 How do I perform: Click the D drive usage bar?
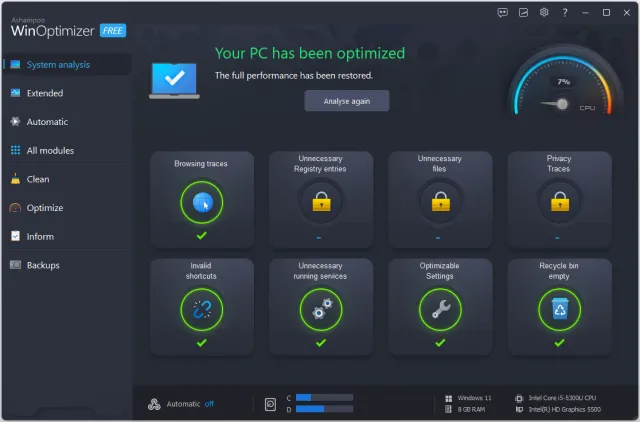click(324, 409)
